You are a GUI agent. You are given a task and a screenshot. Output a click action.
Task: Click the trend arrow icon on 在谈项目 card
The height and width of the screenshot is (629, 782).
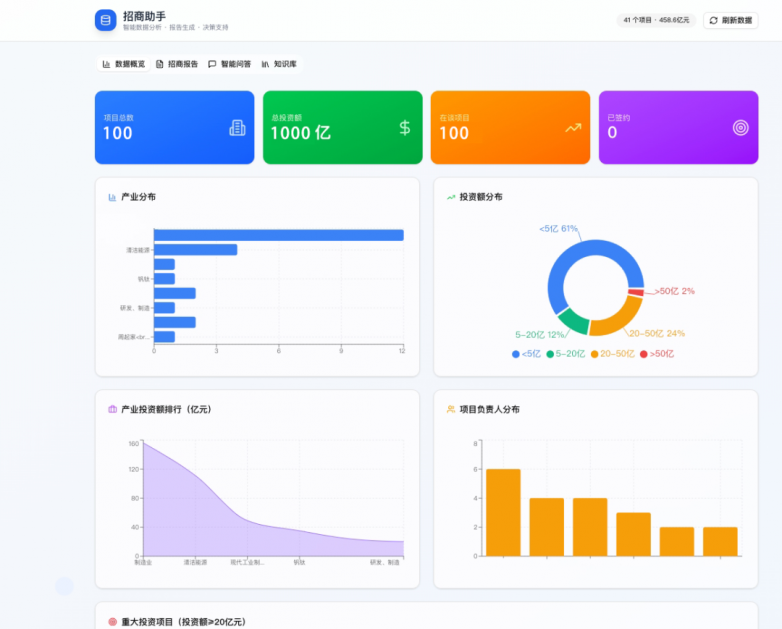[x=573, y=127]
